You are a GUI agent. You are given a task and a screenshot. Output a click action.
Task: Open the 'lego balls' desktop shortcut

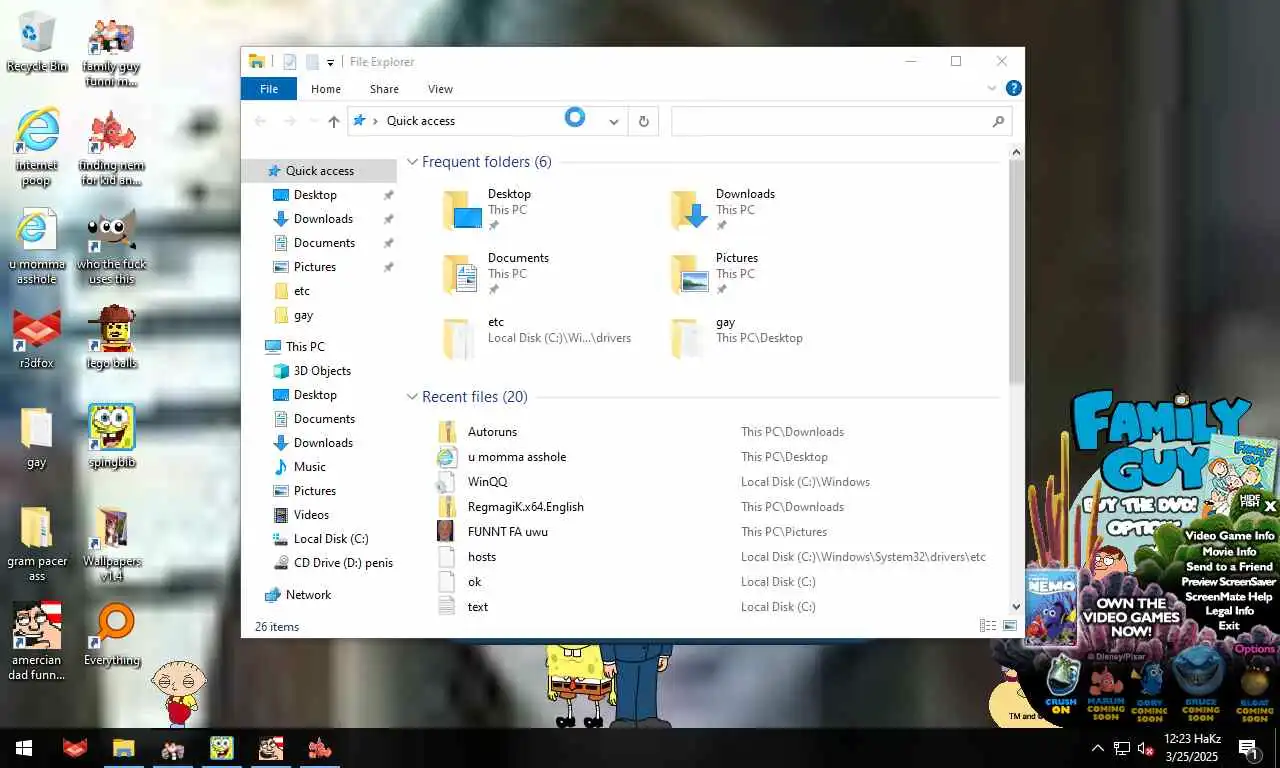111,338
